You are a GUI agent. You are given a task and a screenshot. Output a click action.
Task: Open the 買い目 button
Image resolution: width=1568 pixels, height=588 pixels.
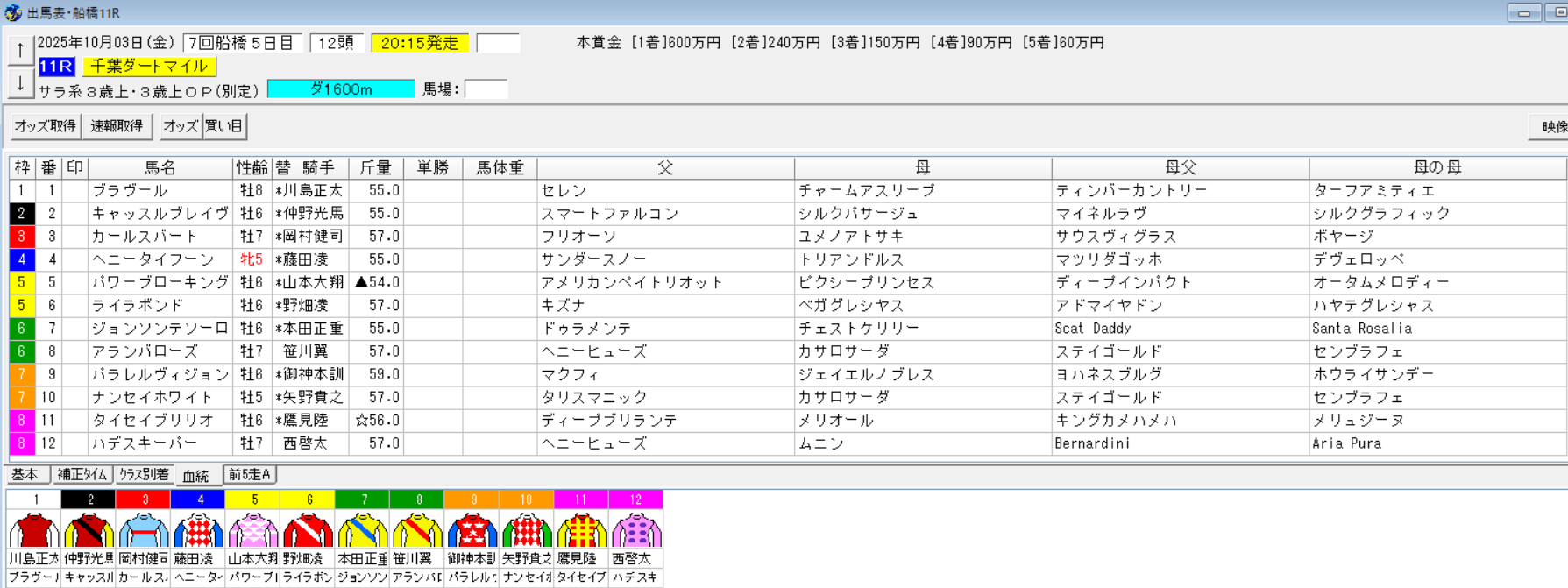(x=224, y=126)
